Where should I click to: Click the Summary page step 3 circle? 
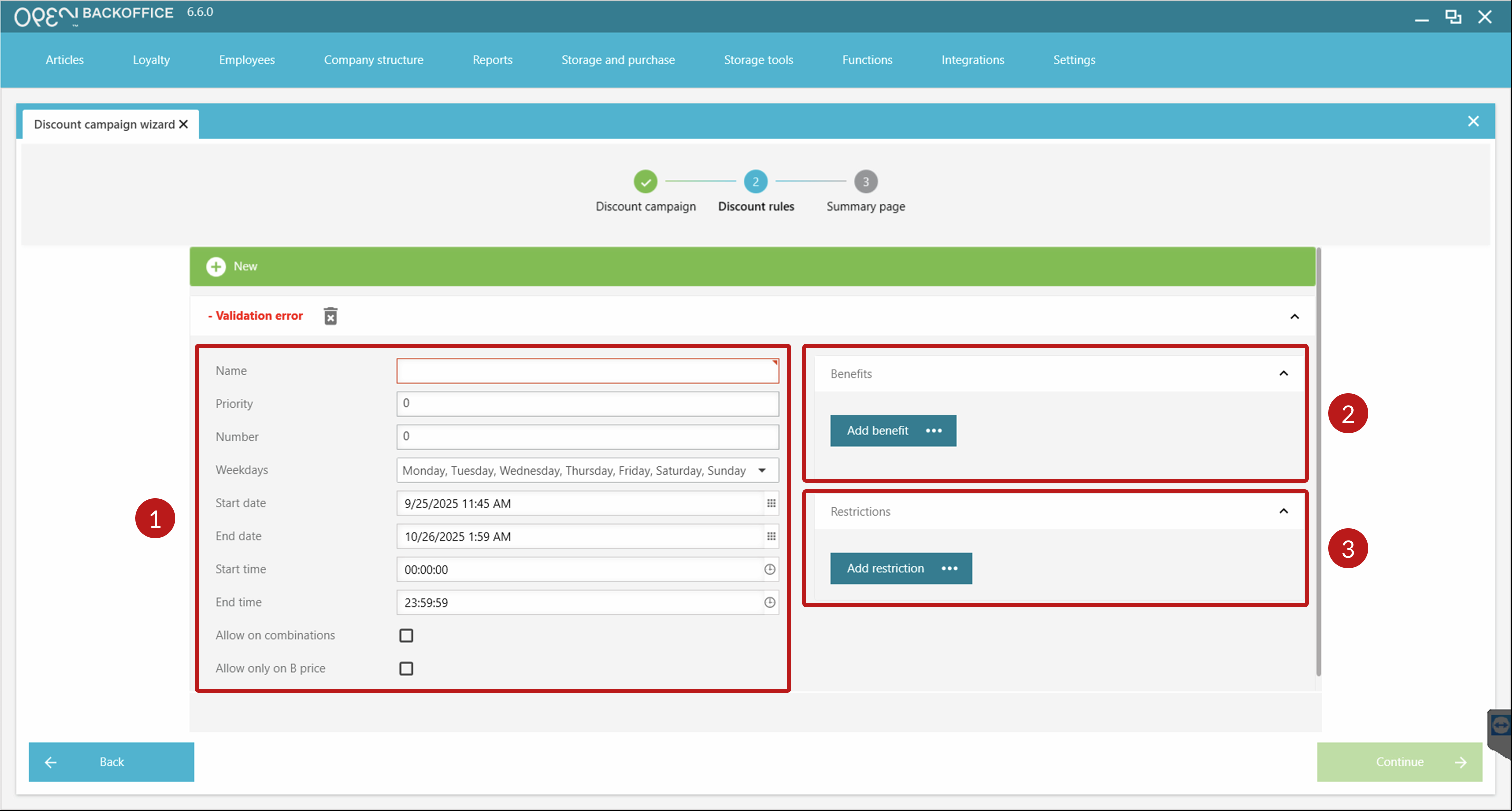click(x=866, y=182)
